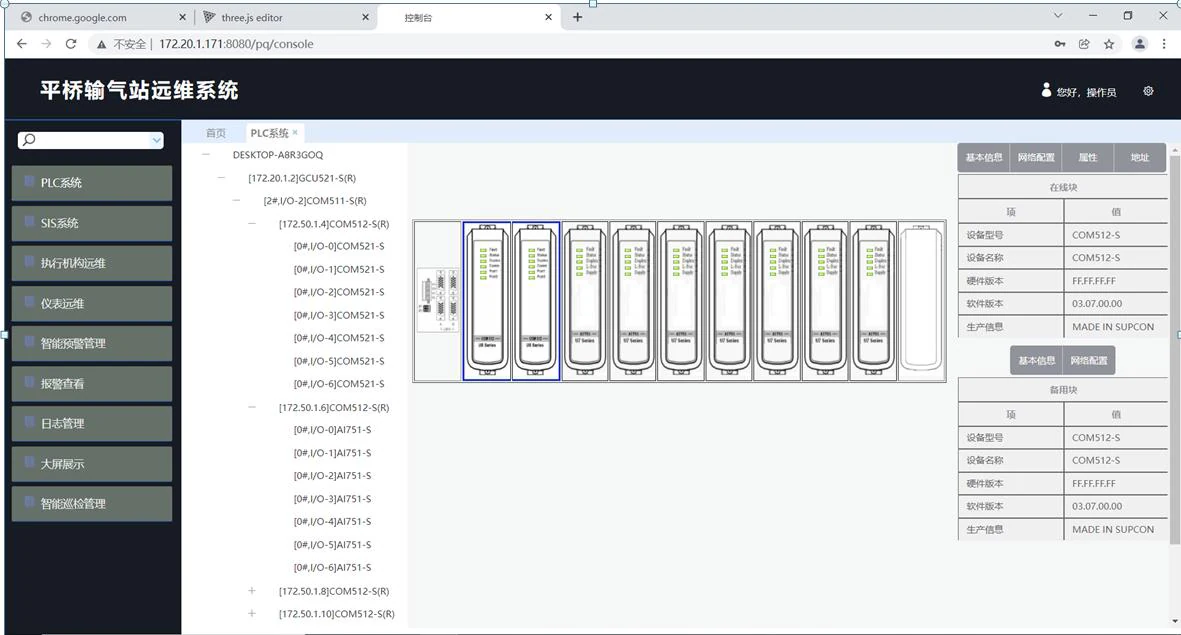Collapse the [172.50.1.6]COM512-S(R) node

252,408
